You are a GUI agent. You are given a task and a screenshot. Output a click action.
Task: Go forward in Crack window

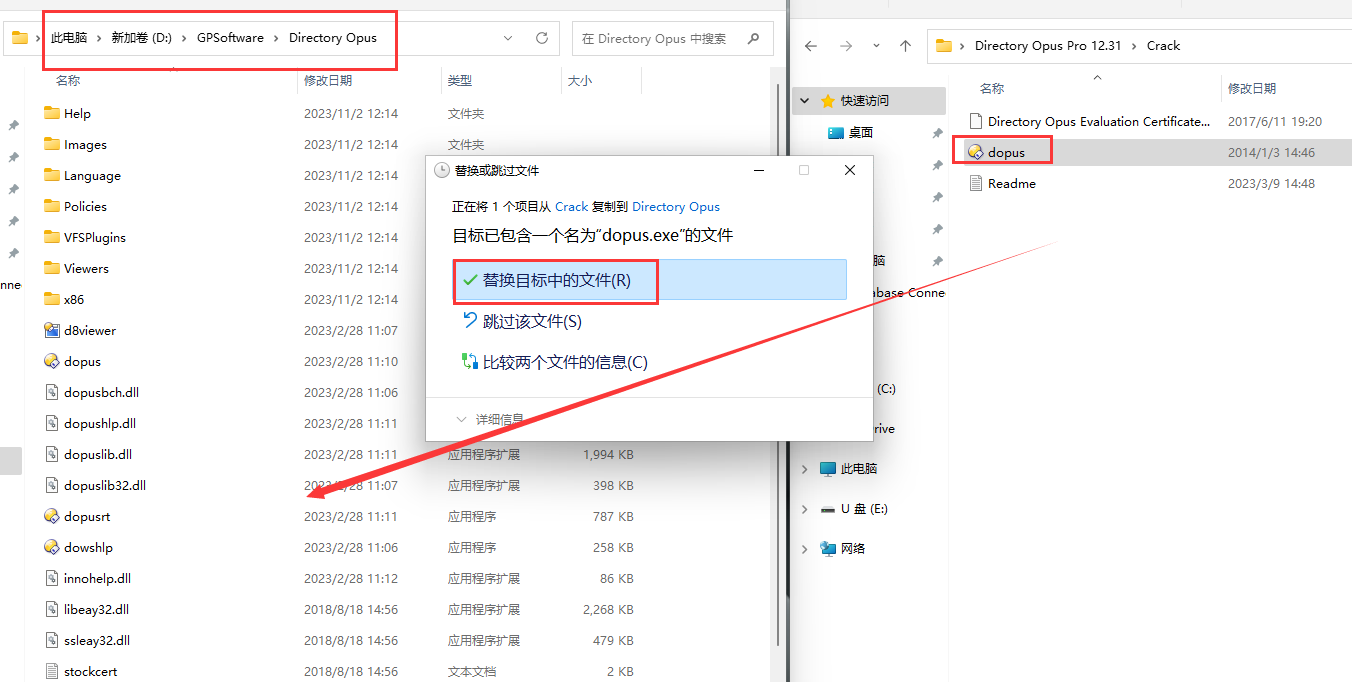click(x=845, y=46)
